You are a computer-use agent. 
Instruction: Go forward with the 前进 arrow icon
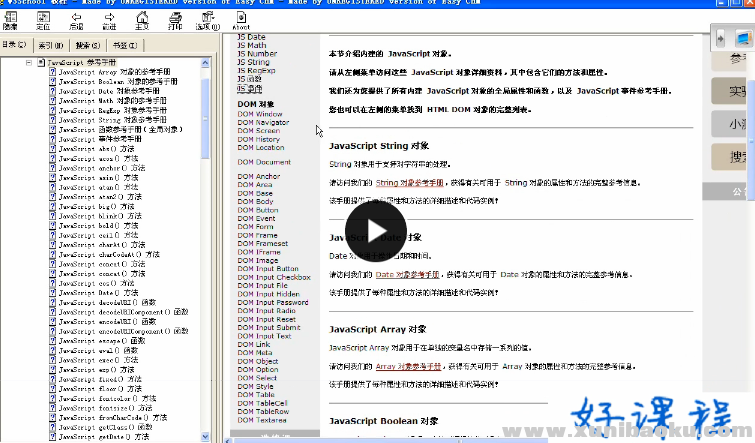110,21
